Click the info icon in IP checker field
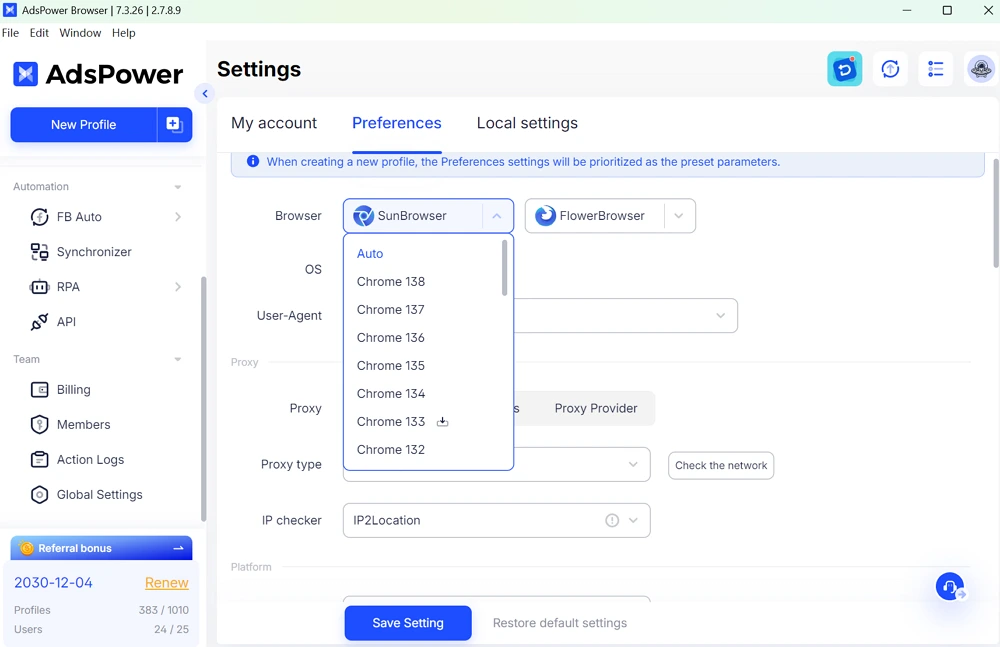1000x647 pixels. (x=612, y=521)
